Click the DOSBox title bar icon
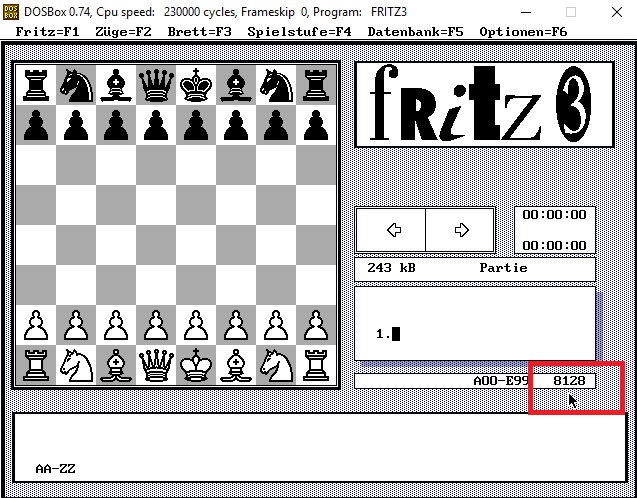This screenshot has width=637, height=498. [11, 12]
